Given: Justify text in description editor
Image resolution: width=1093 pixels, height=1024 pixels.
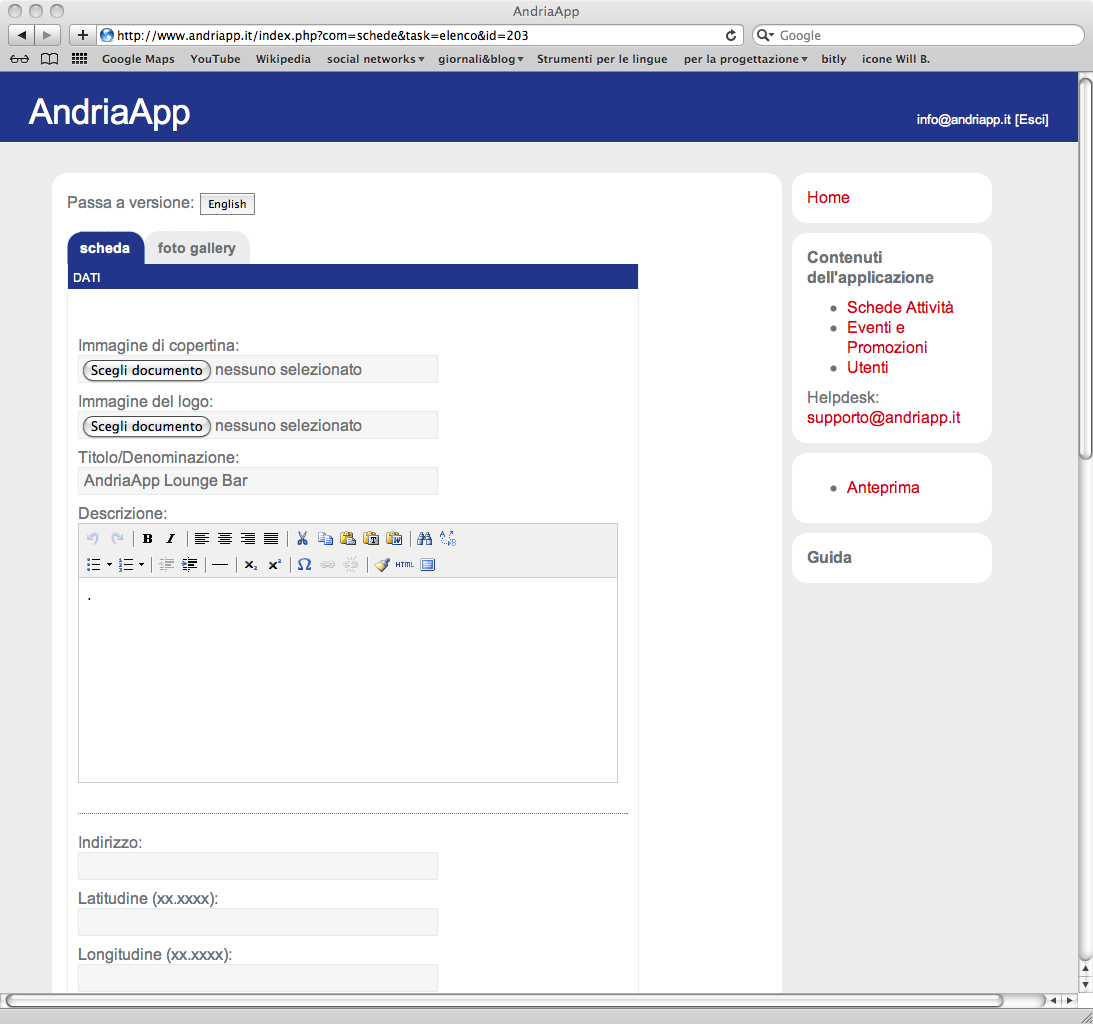Looking at the screenshot, I should 271,538.
